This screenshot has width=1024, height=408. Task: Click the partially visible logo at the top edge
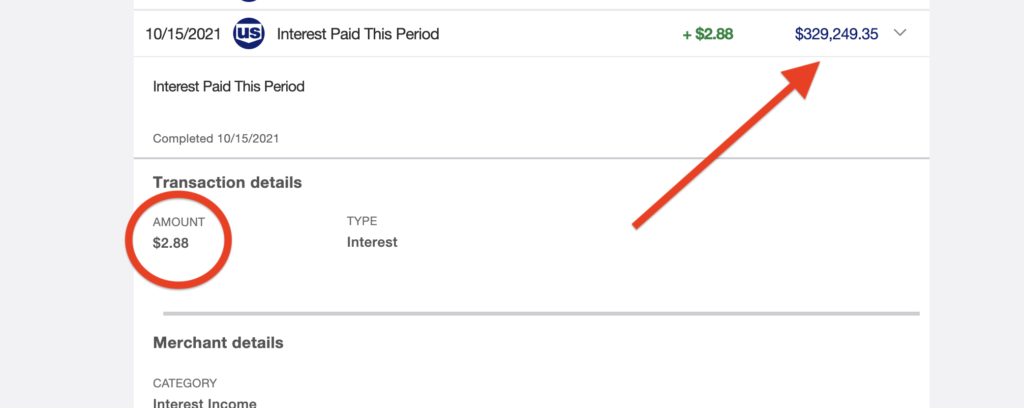click(x=249, y=2)
